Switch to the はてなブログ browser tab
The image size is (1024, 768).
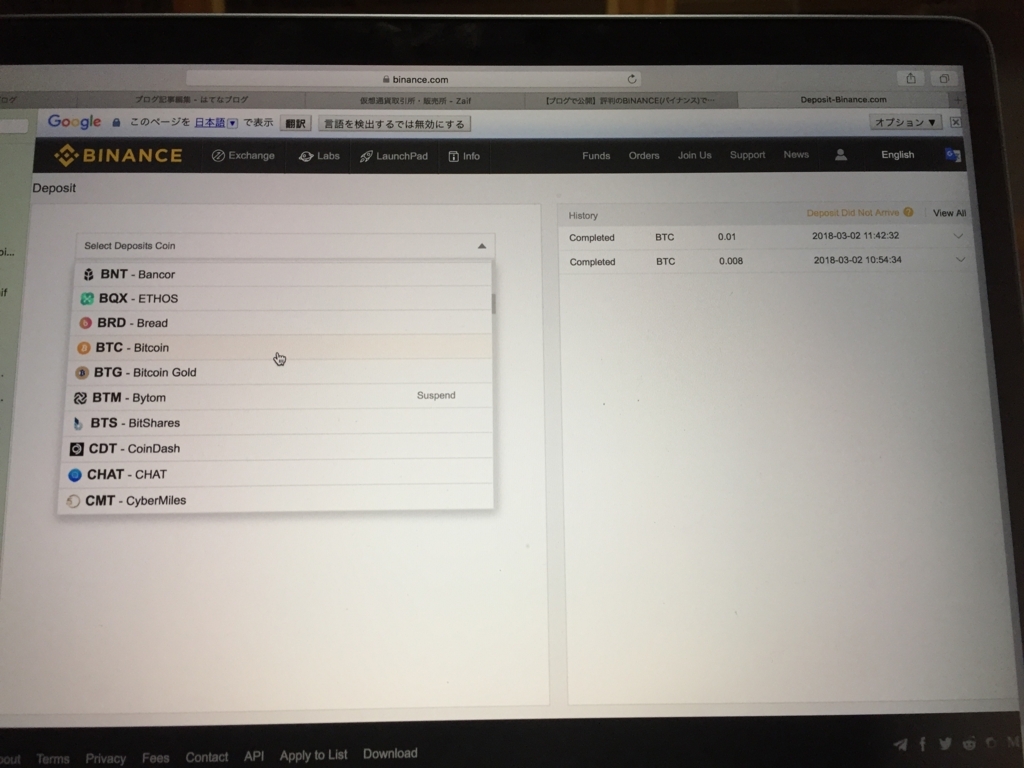pyautogui.click(x=191, y=100)
